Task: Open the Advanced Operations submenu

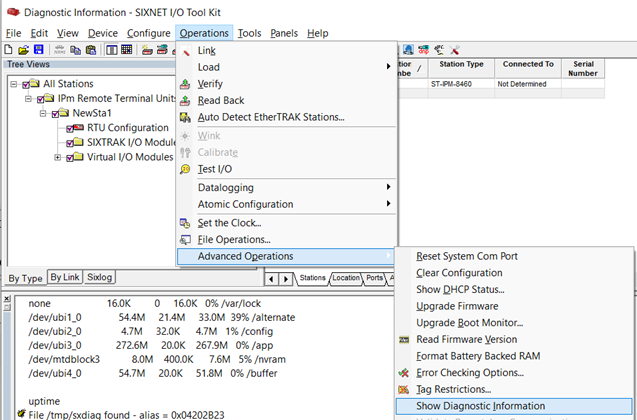Action: coord(286,256)
